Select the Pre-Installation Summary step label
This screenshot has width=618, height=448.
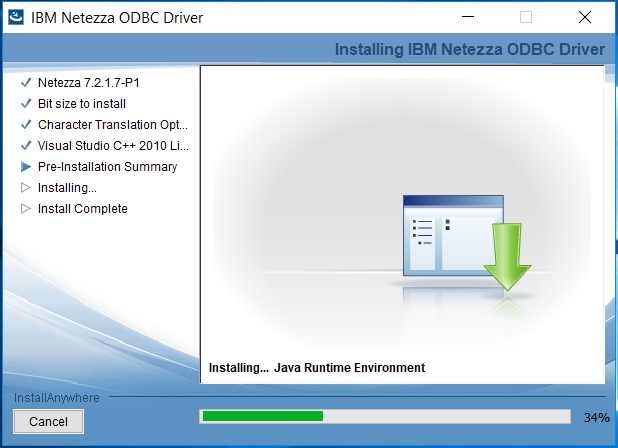pos(107,167)
